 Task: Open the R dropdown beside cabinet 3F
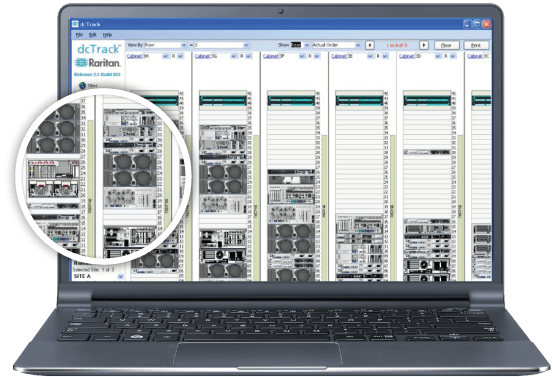(x=317, y=56)
